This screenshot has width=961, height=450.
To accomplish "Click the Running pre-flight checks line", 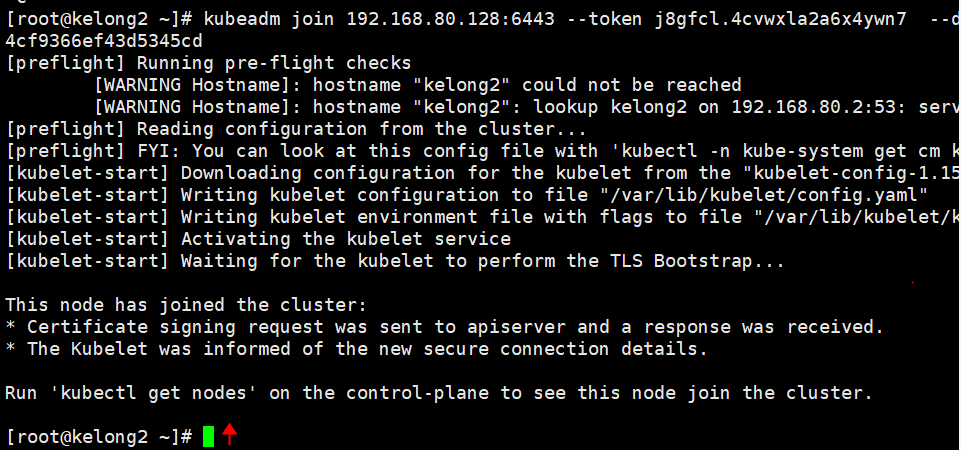I will [x=208, y=63].
